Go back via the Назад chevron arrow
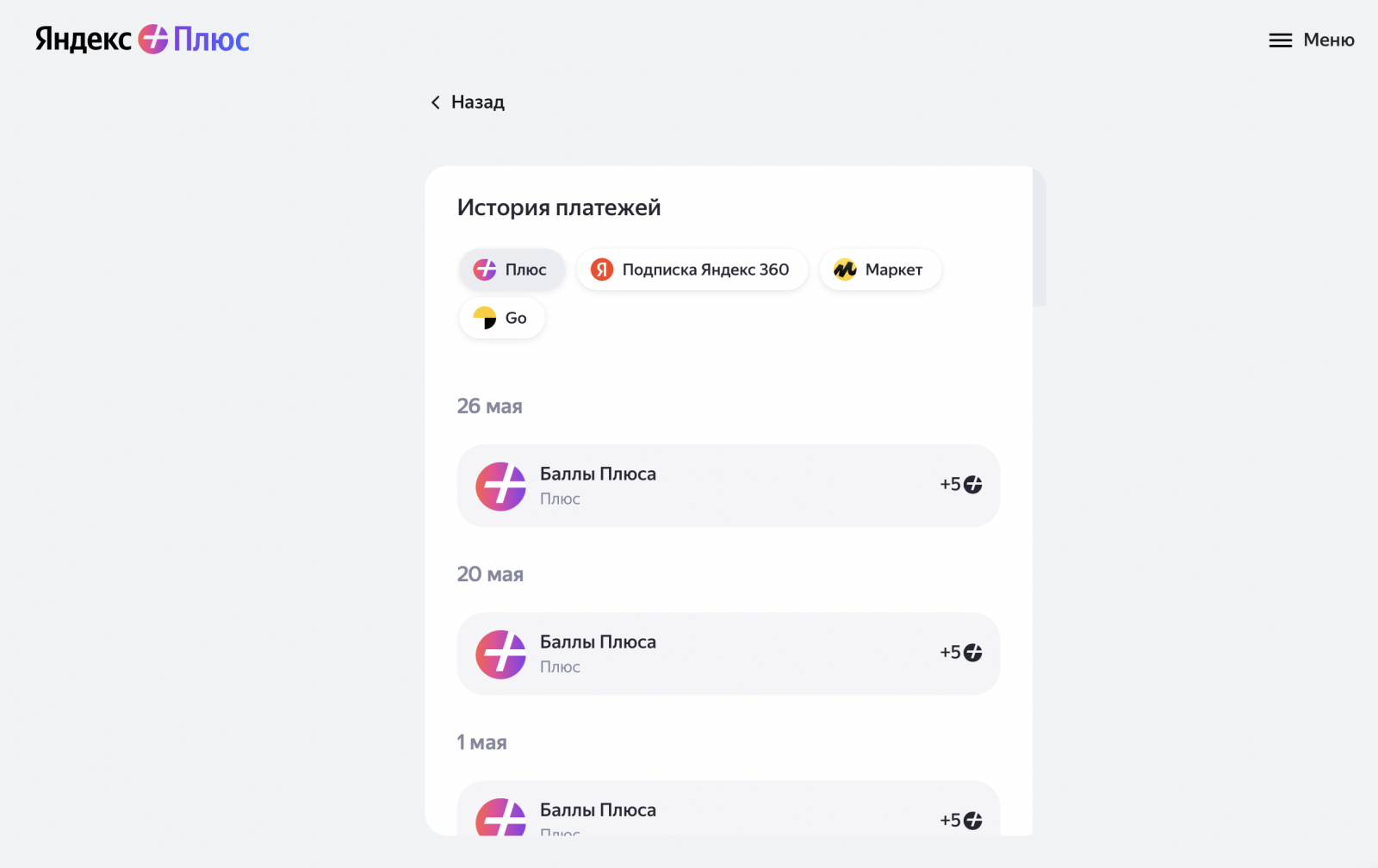The image size is (1378, 868). tap(435, 102)
